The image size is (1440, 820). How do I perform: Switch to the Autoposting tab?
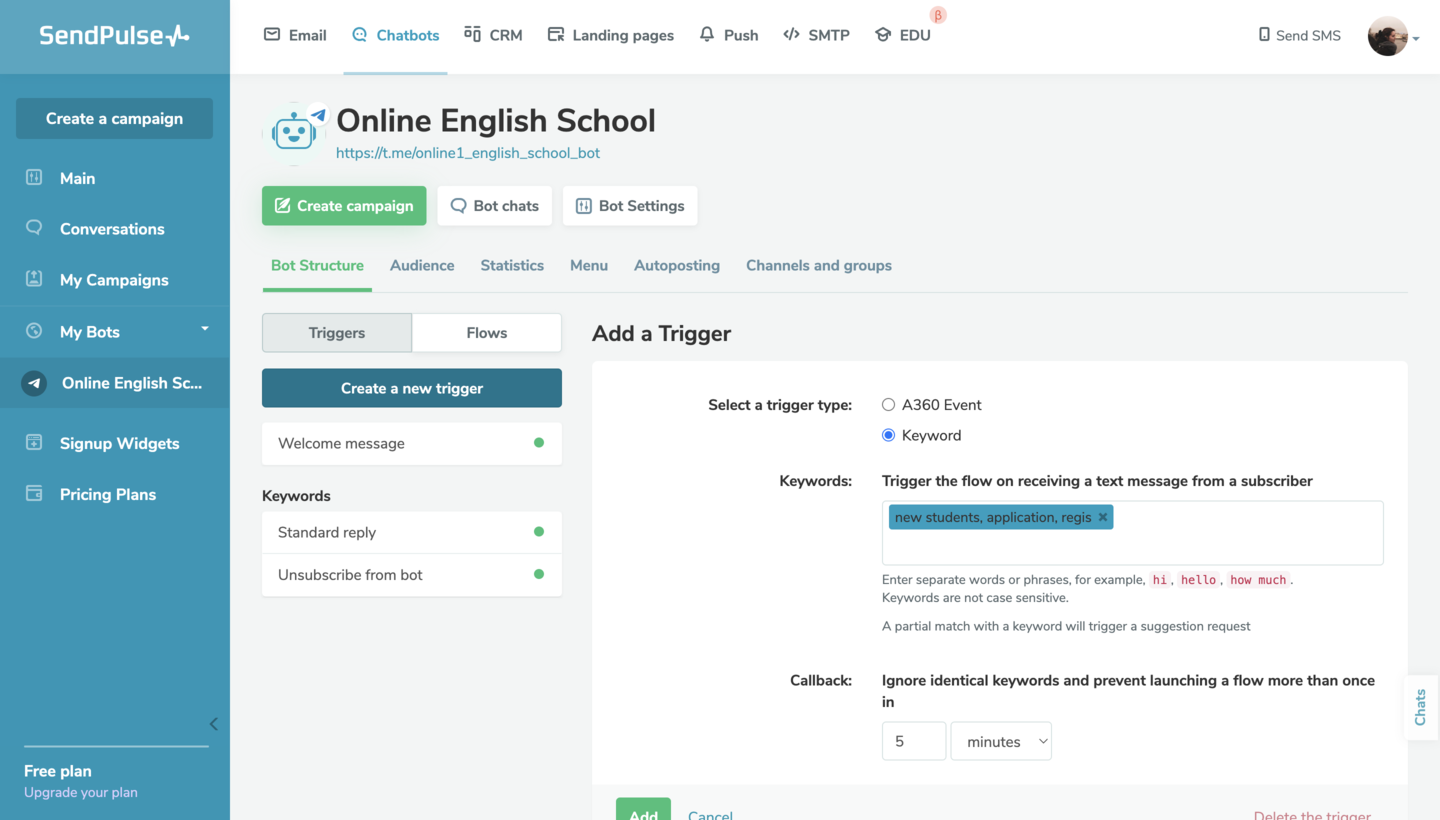(x=677, y=266)
